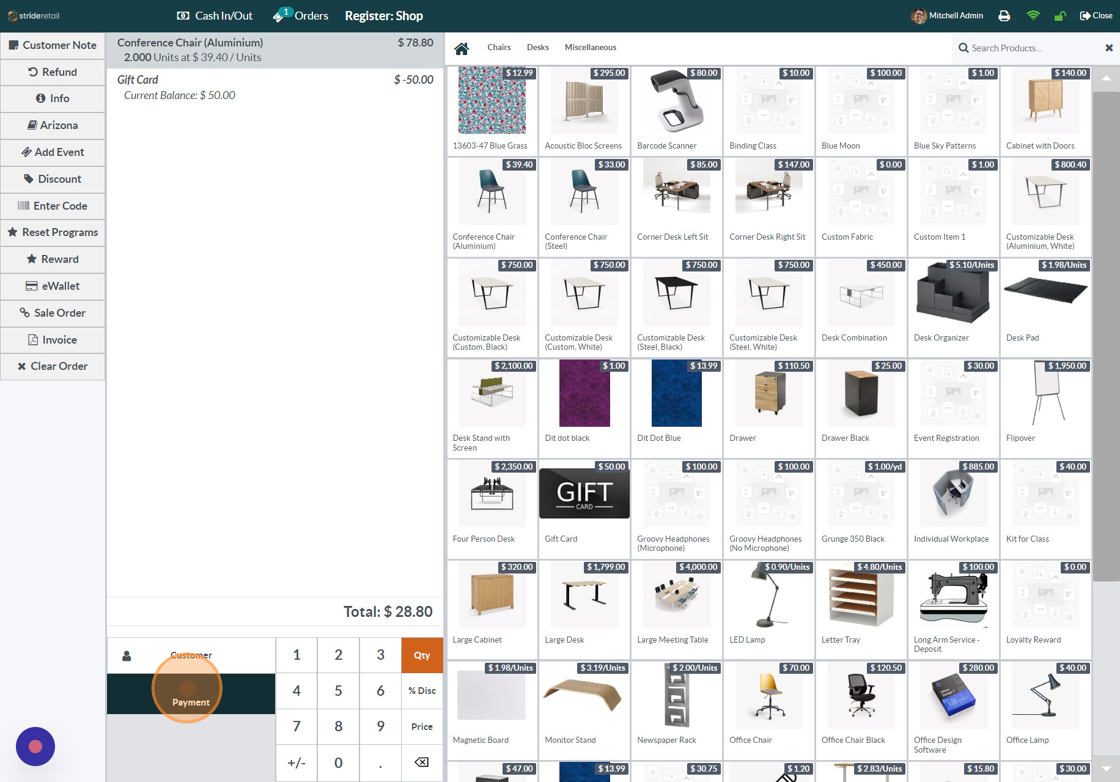
Task: Open Mitchell Admin user menu
Action: click(x=947, y=16)
